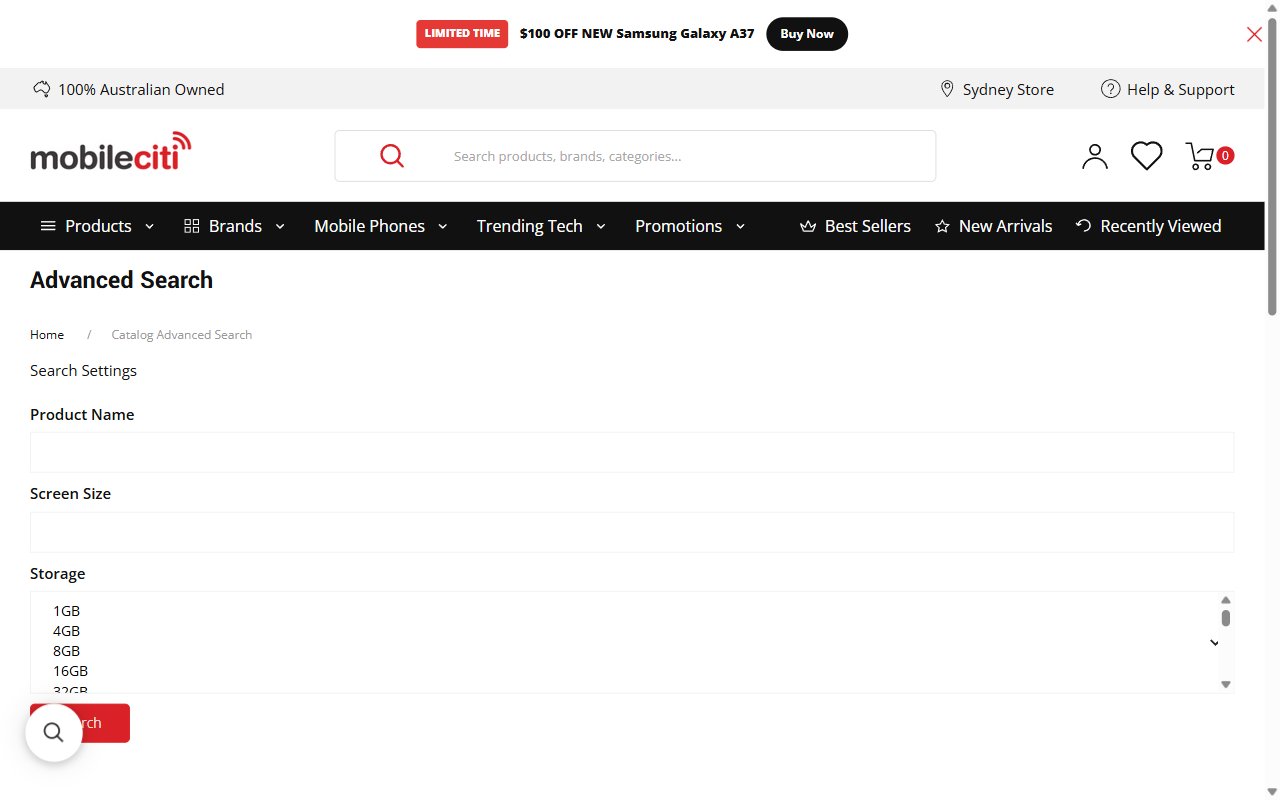Click the New Arrivals star icon

942,226
